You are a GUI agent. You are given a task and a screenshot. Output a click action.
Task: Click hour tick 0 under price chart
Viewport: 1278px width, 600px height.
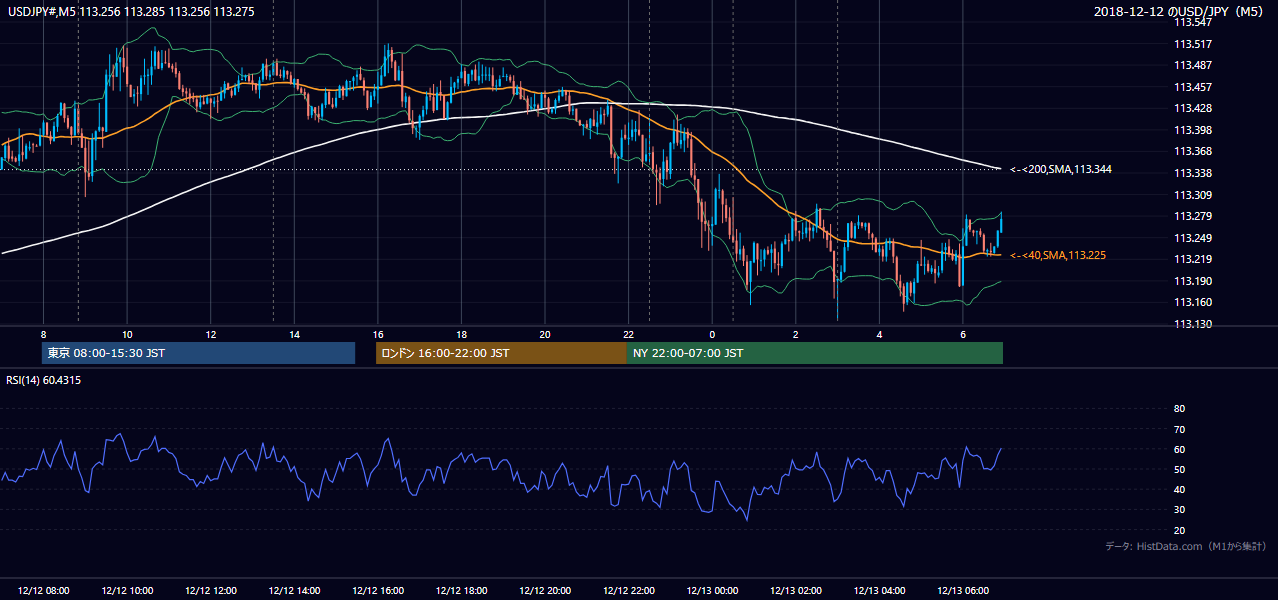point(712,333)
